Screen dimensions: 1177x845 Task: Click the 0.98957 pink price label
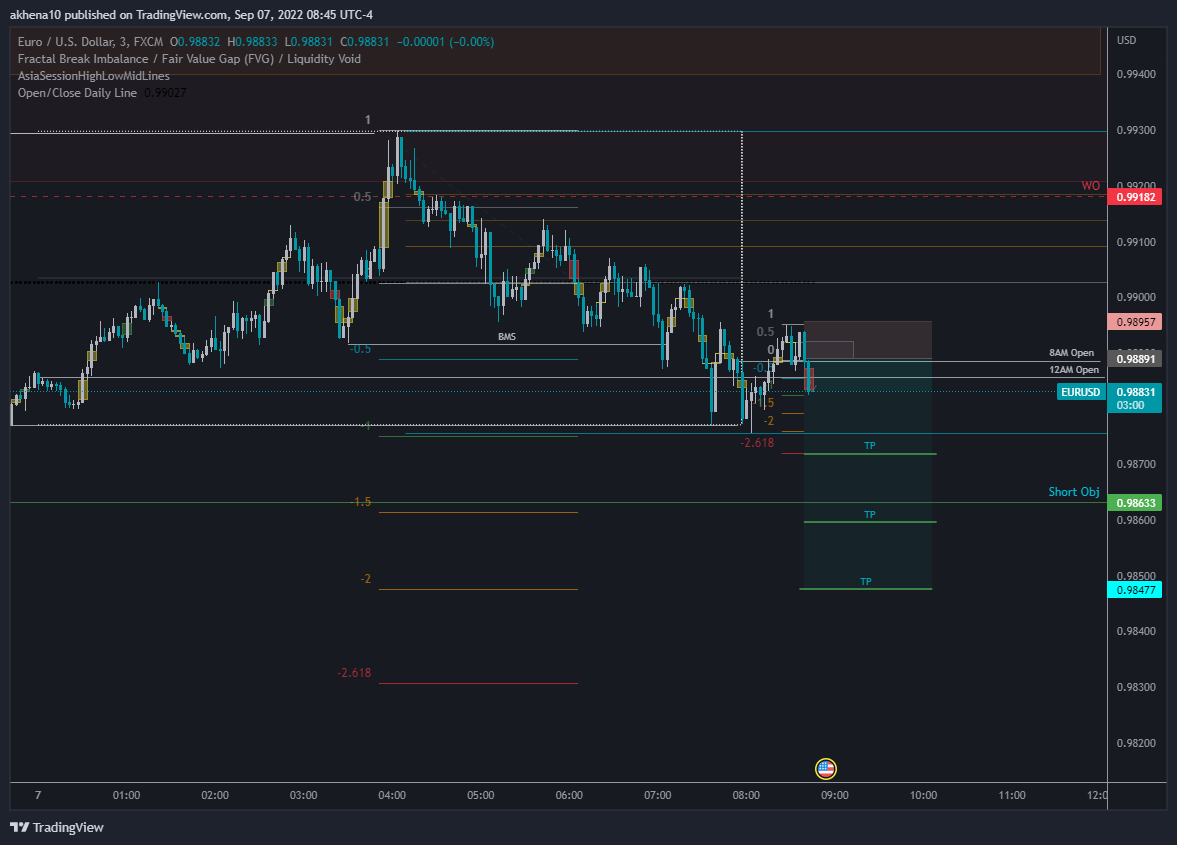coord(1135,322)
